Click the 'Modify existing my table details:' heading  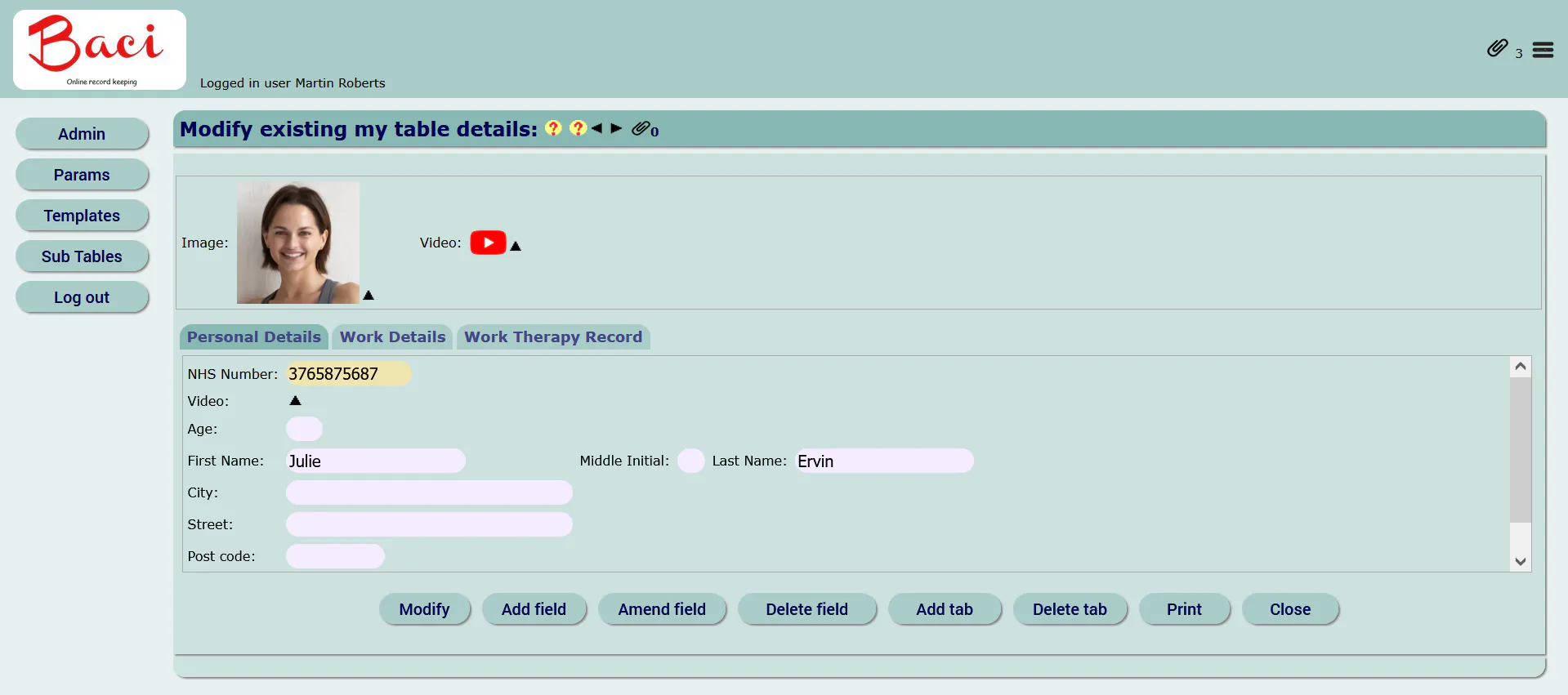(359, 129)
